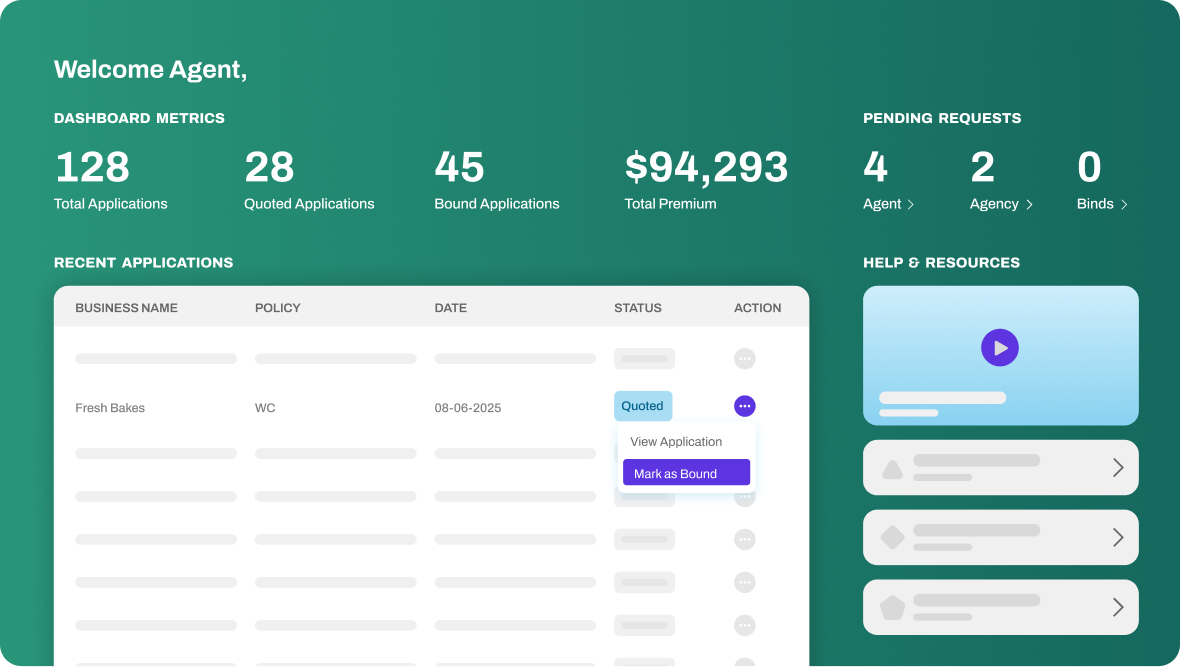Image resolution: width=1180 pixels, height=667 pixels.
Task: Open chevron on triangle resource card
Action: coord(1118,468)
